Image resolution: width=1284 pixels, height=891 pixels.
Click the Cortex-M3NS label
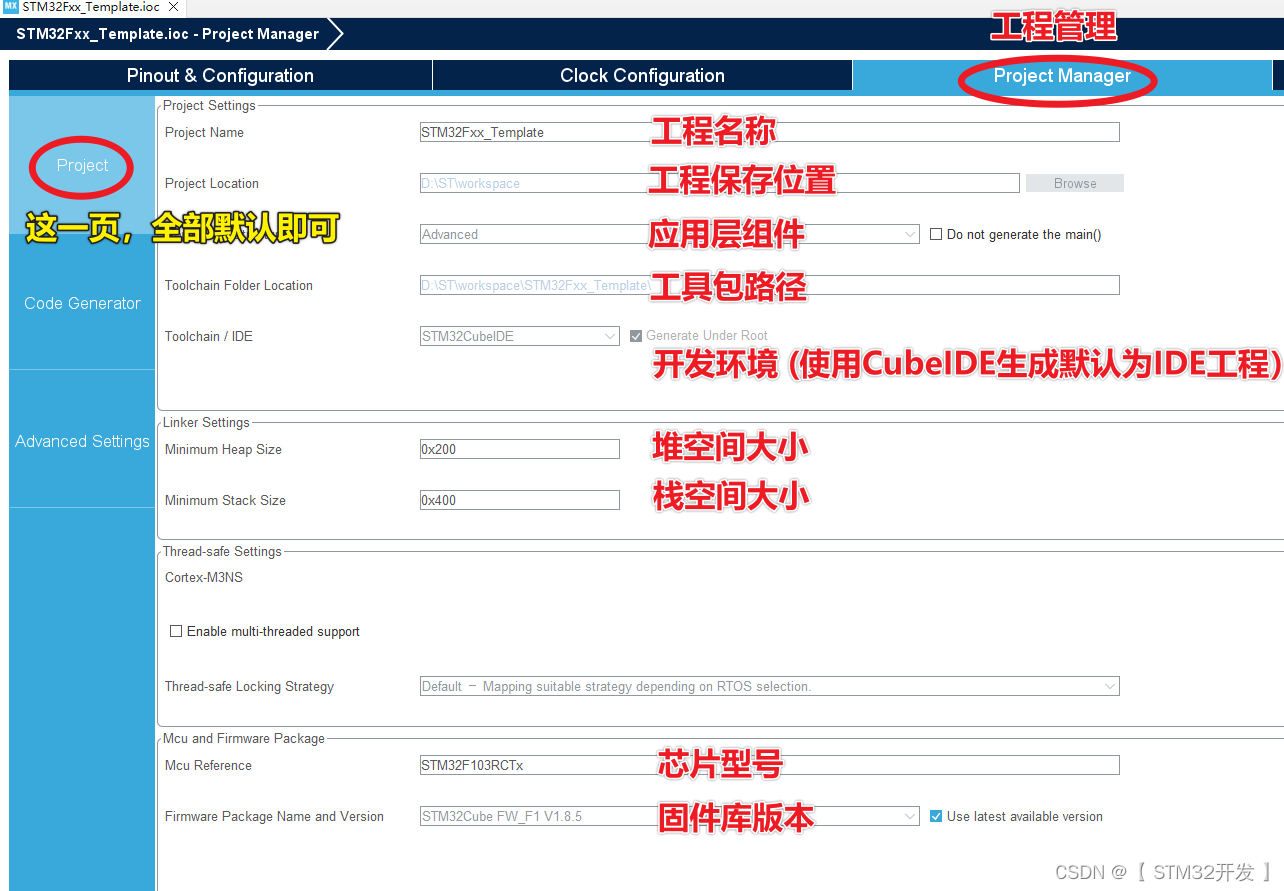204,577
